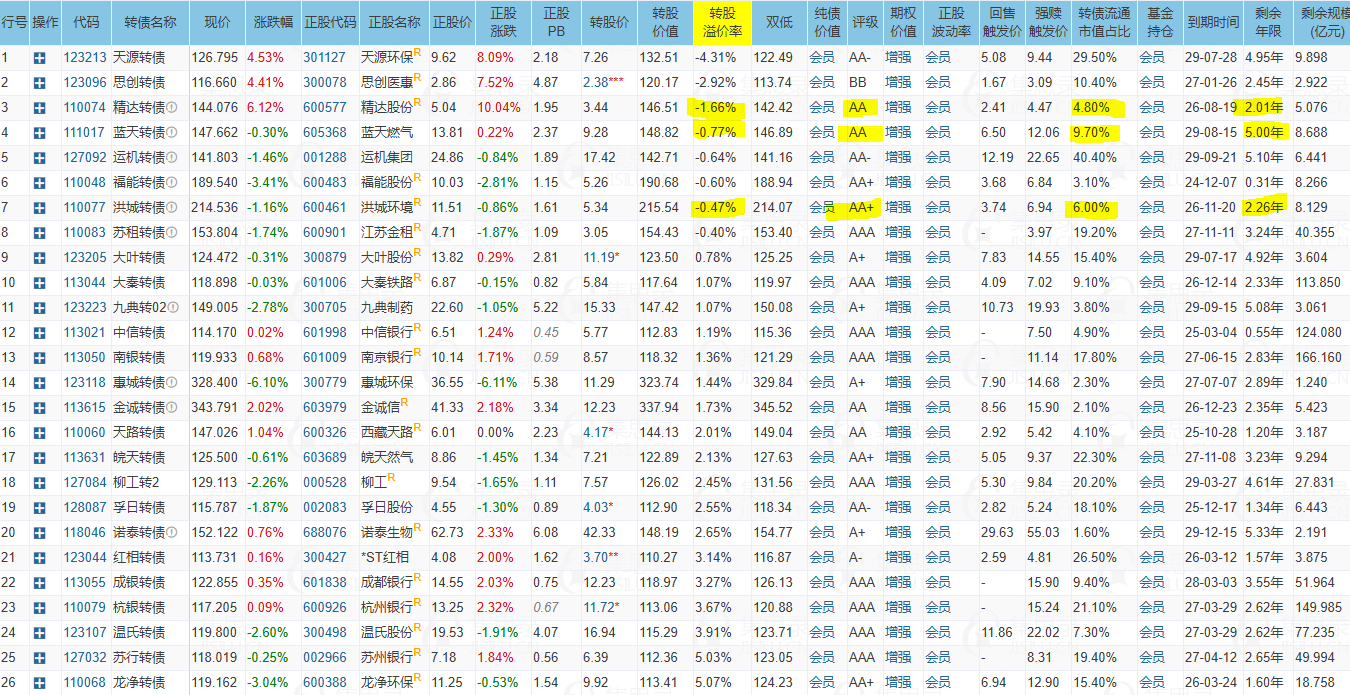Click the plus icon for 龙净转债 row
The width and height of the screenshot is (1350, 695).
pyautogui.click(x=39, y=683)
